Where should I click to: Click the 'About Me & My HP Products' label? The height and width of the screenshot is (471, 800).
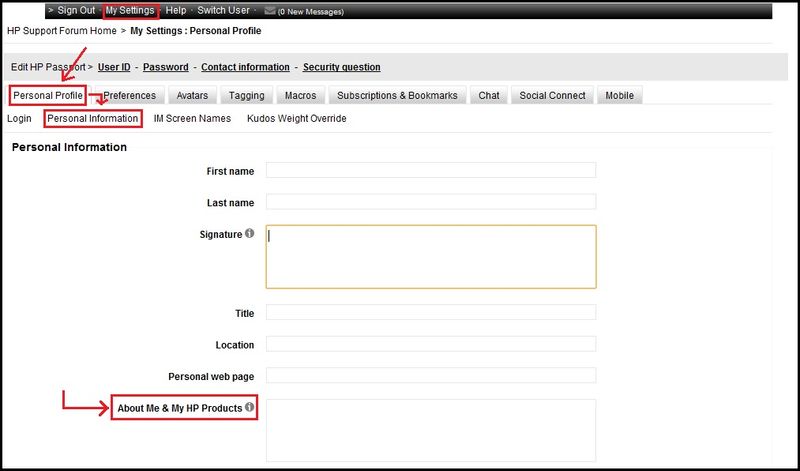point(180,408)
